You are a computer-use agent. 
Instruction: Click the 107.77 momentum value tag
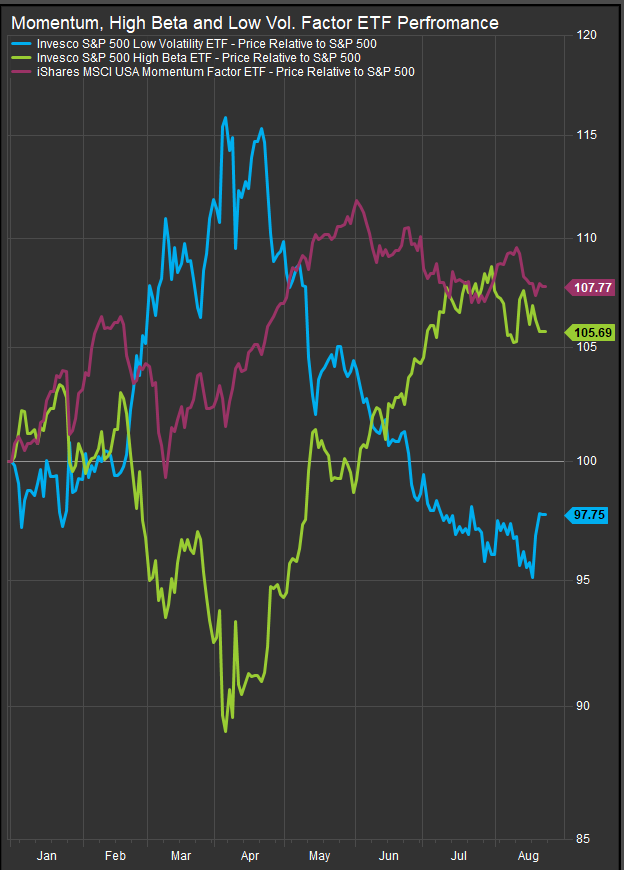tap(594, 287)
